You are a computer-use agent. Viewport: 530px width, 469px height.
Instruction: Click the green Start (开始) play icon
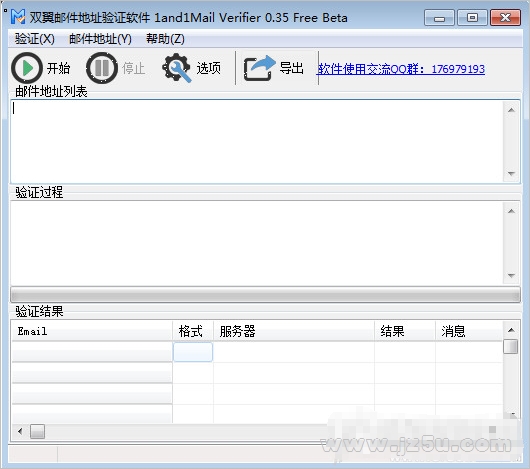coord(27,68)
